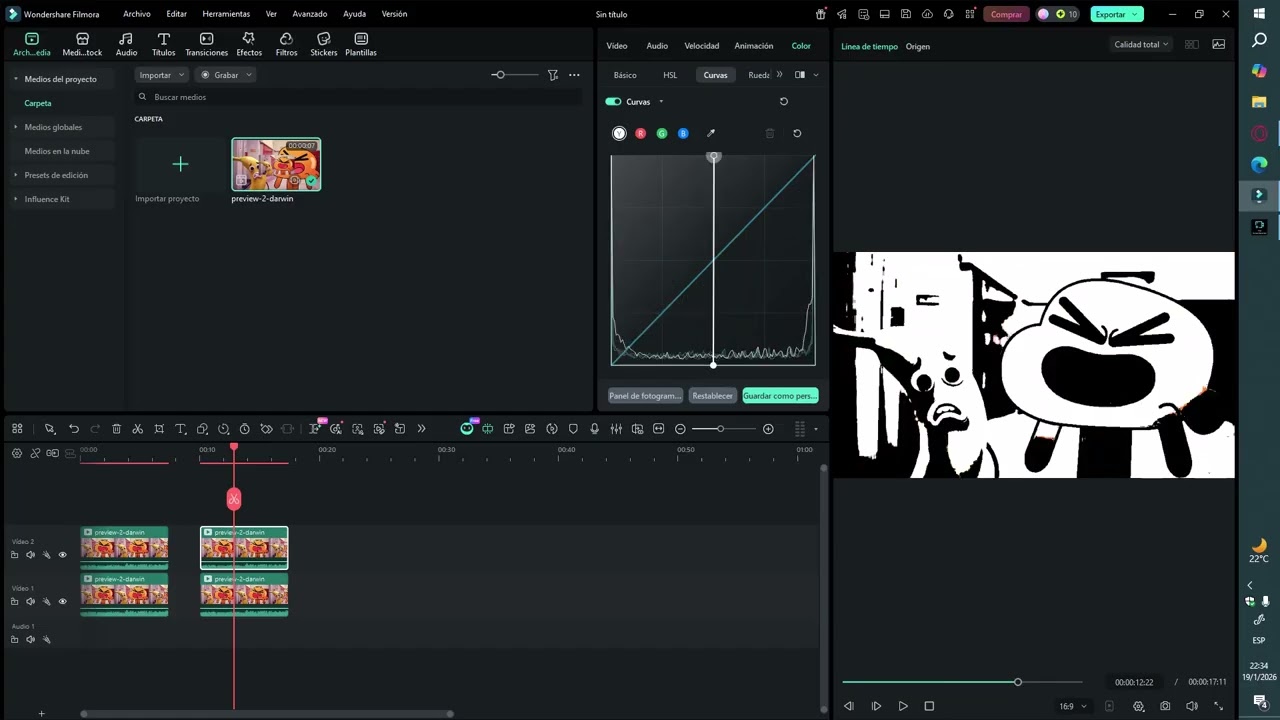
Task: Open the Herramientas menu
Action: [x=226, y=14]
